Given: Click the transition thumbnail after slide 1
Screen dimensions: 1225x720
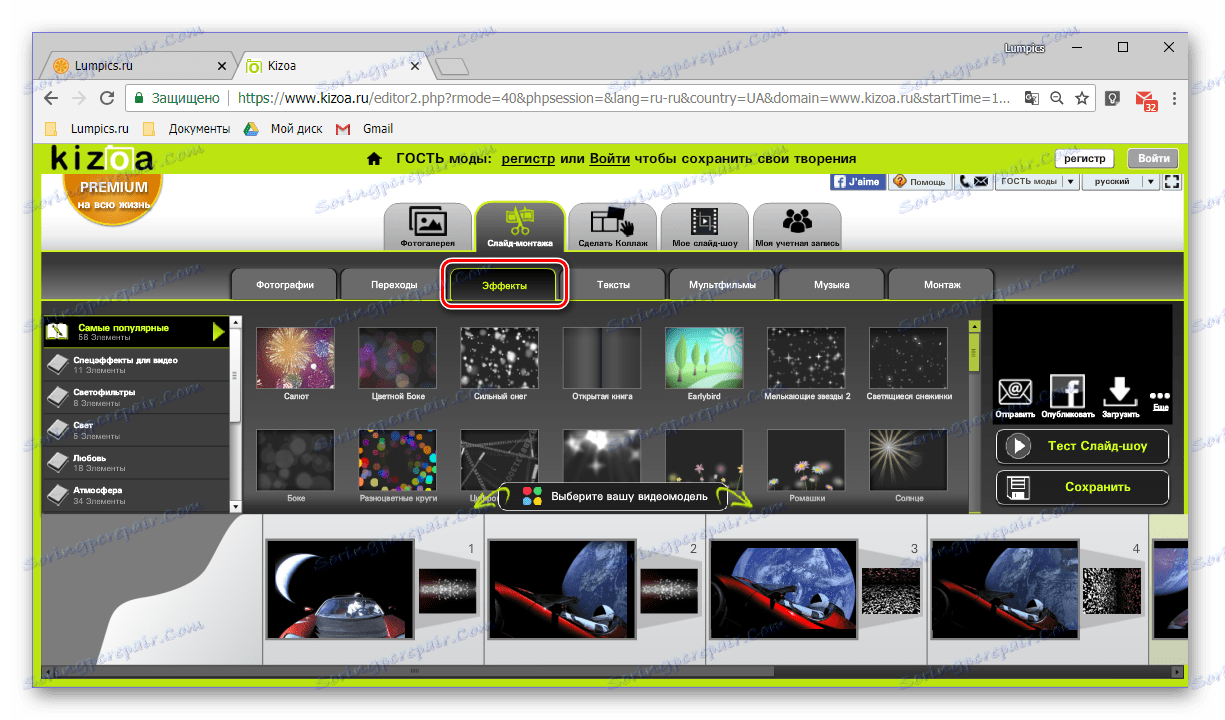Looking at the screenshot, I should [447, 592].
